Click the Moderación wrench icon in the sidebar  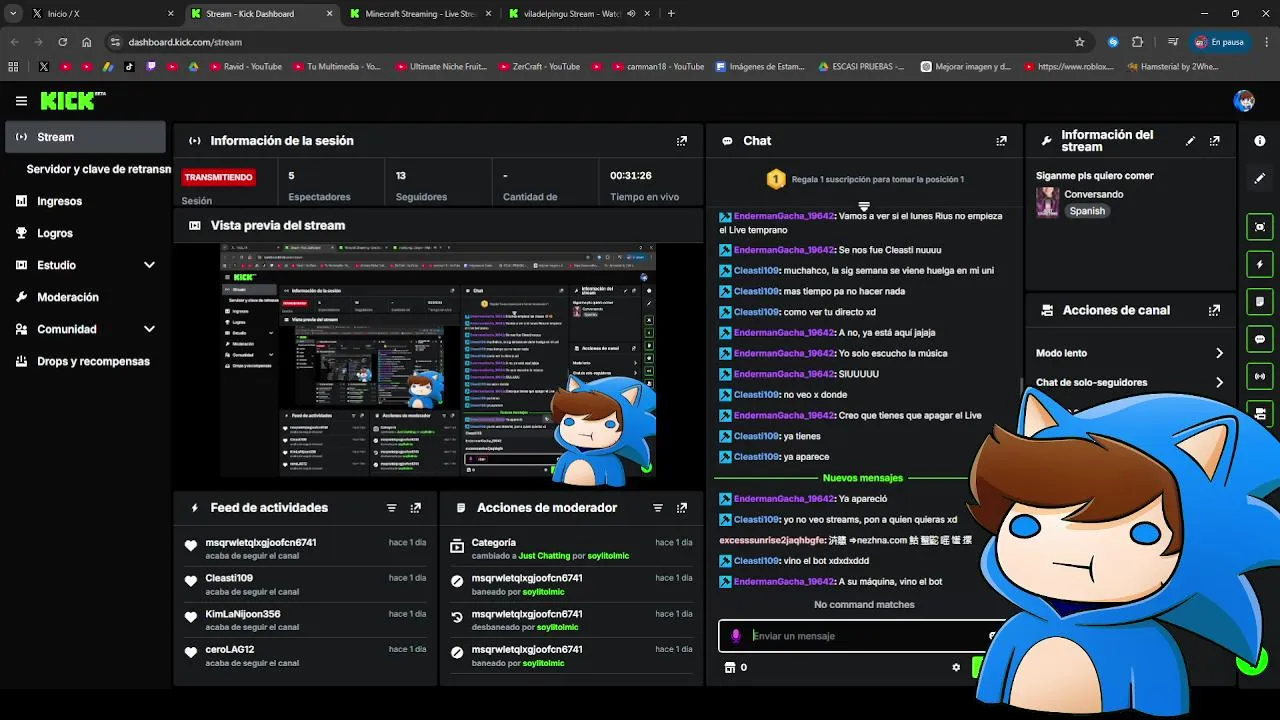tap(22, 297)
